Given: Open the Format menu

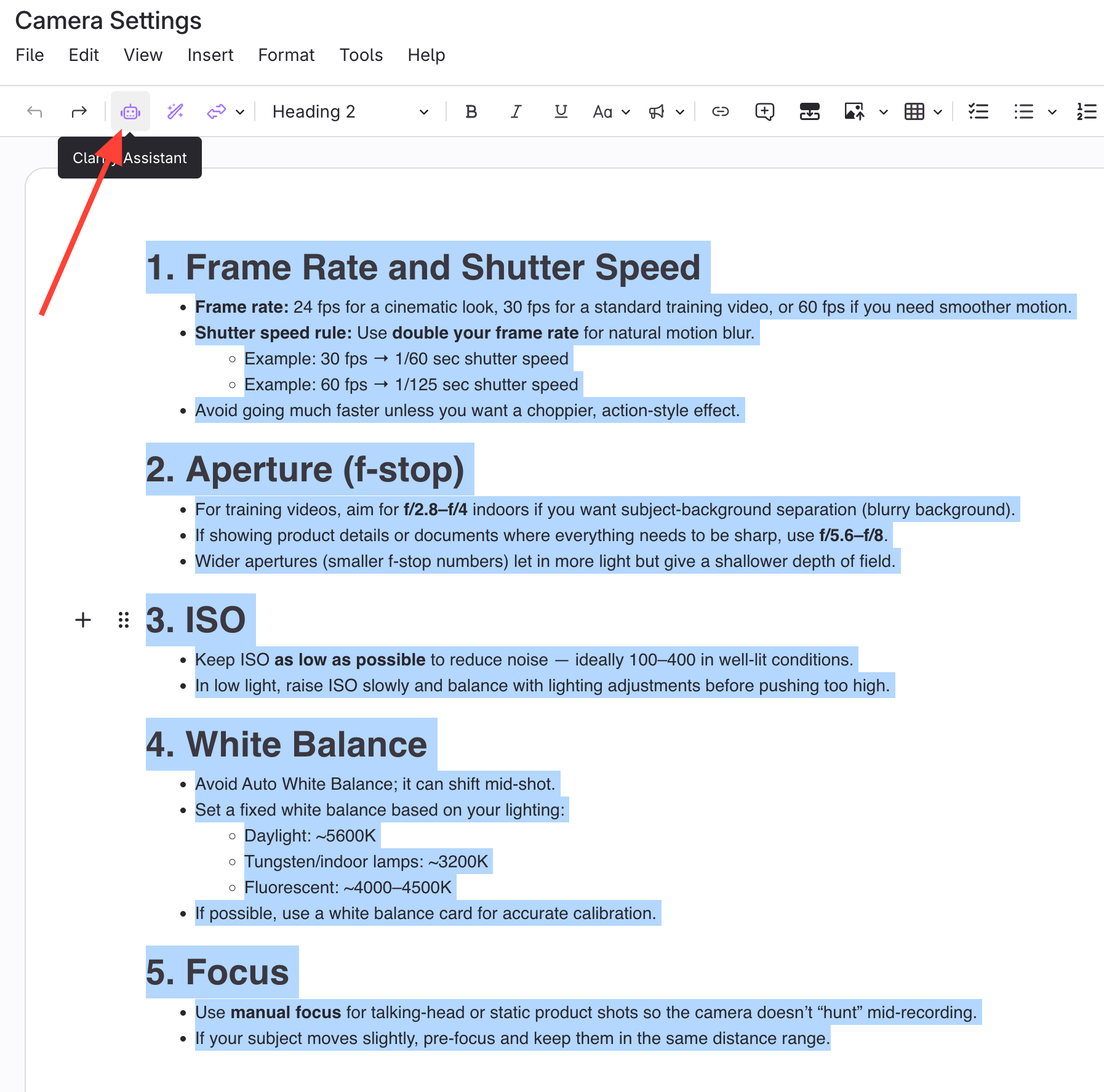Looking at the screenshot, I should pos(286,55).
